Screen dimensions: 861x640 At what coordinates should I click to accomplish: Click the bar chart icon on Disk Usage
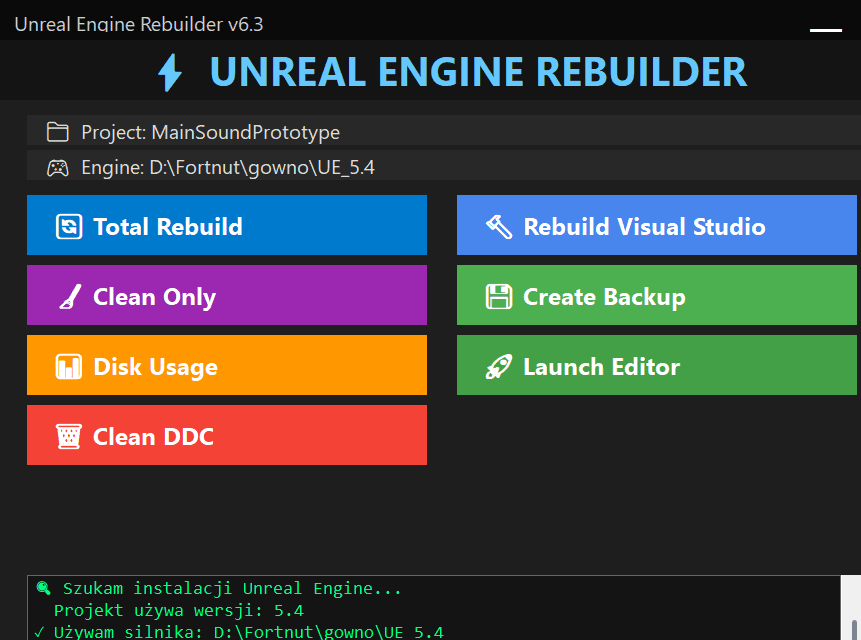click(67, 365)
